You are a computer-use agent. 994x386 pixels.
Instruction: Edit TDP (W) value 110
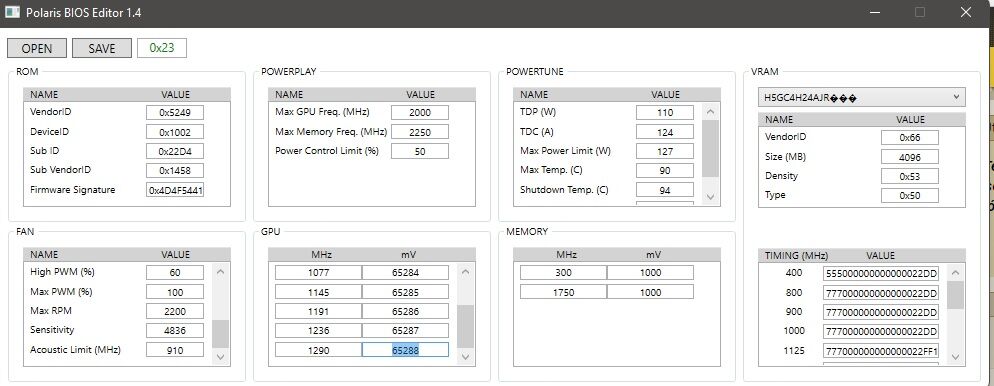point(664,112)
